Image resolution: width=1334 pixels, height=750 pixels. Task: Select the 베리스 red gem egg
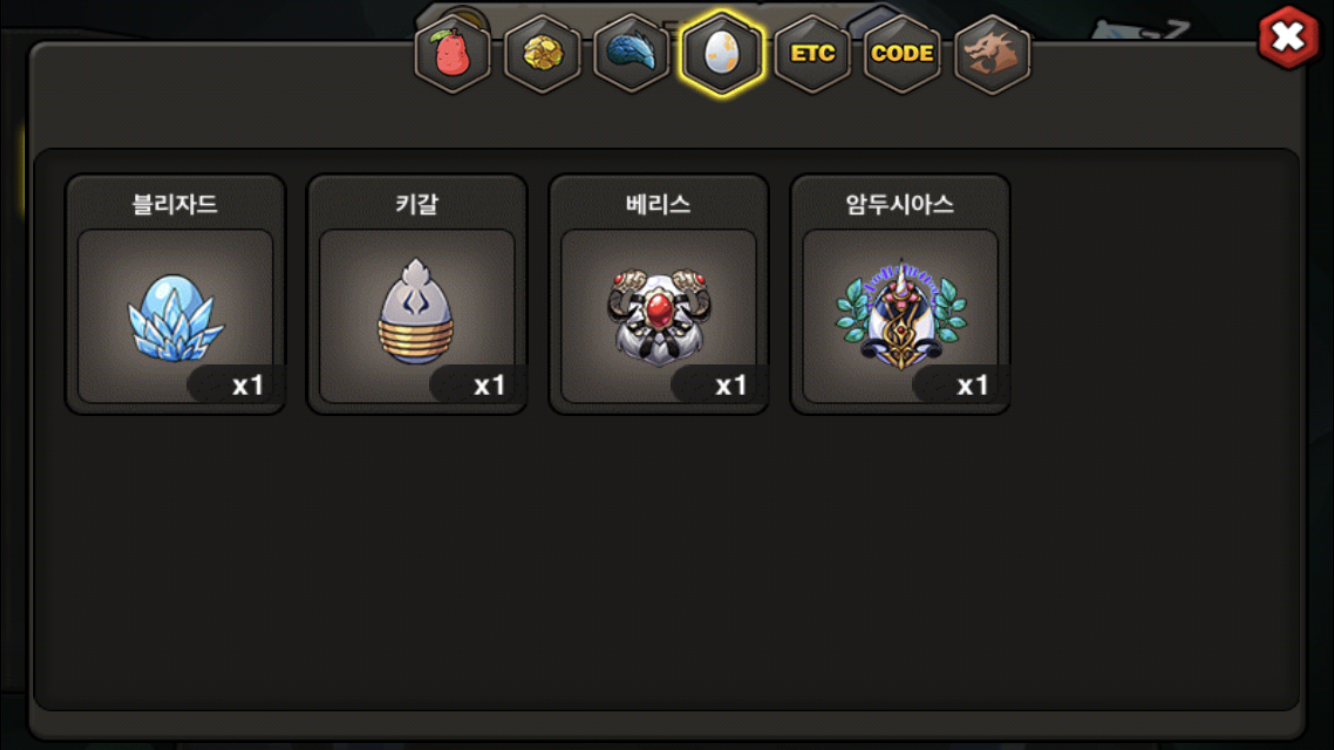coord(659,316)
